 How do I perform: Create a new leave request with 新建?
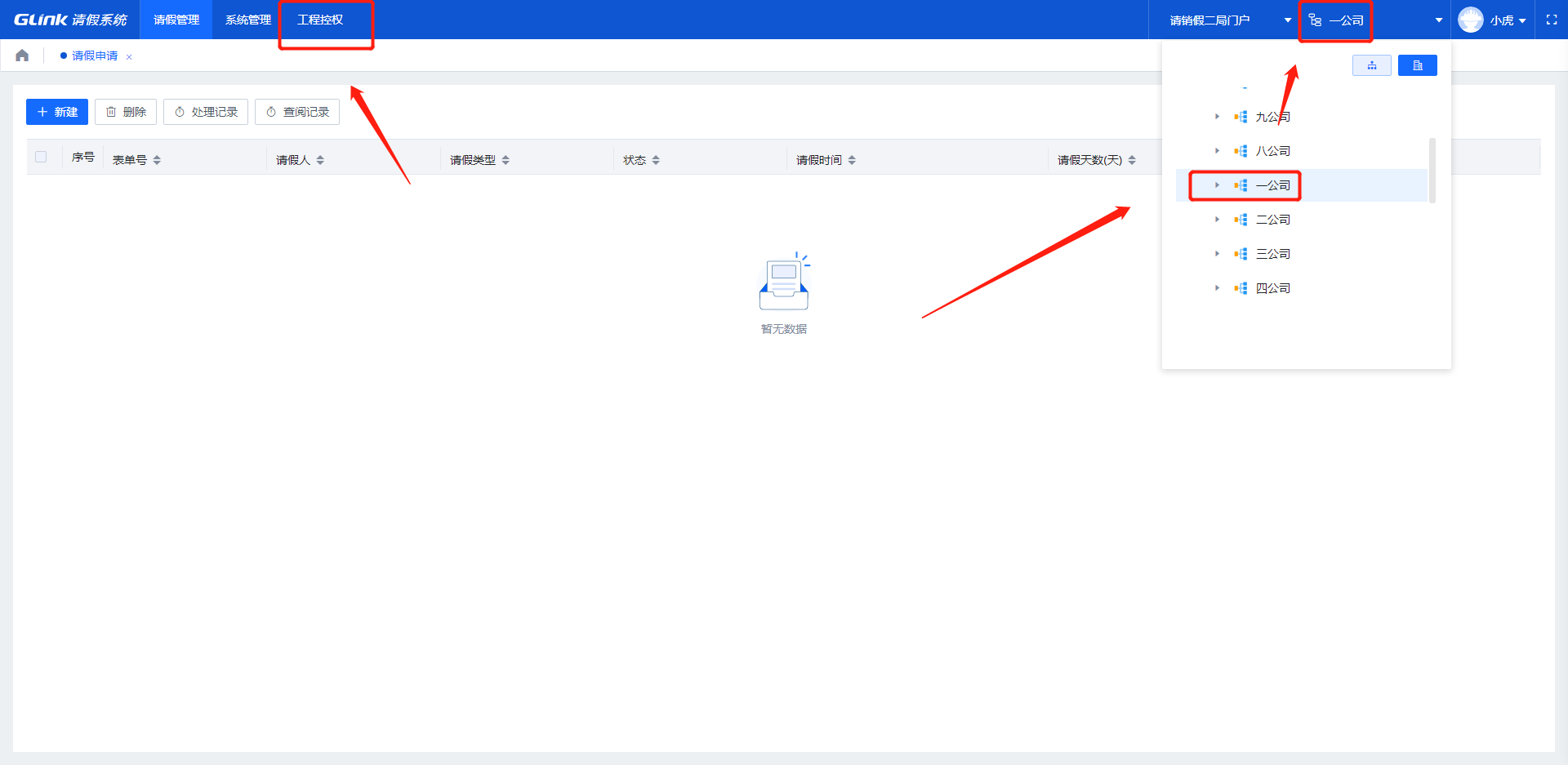[x=57, y=112]
